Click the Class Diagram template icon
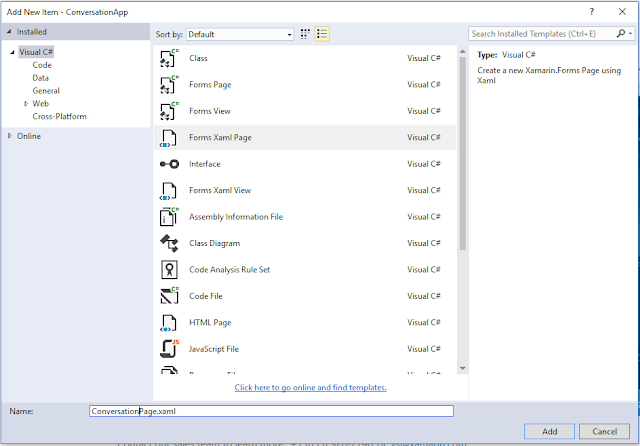 pos(169,244)
